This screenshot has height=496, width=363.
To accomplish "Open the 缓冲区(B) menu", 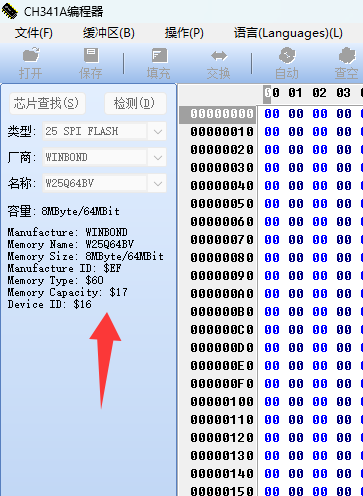I will [109, 33].
